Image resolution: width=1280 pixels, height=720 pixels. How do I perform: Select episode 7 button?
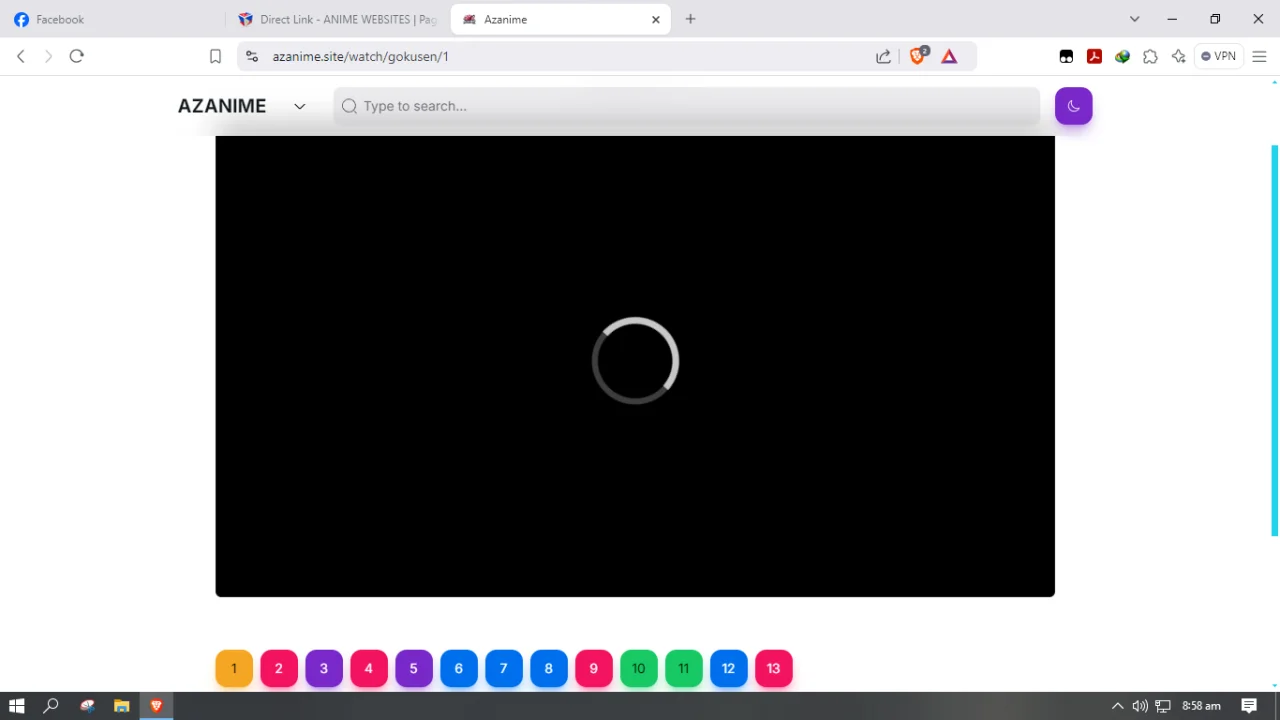[504, 668]
